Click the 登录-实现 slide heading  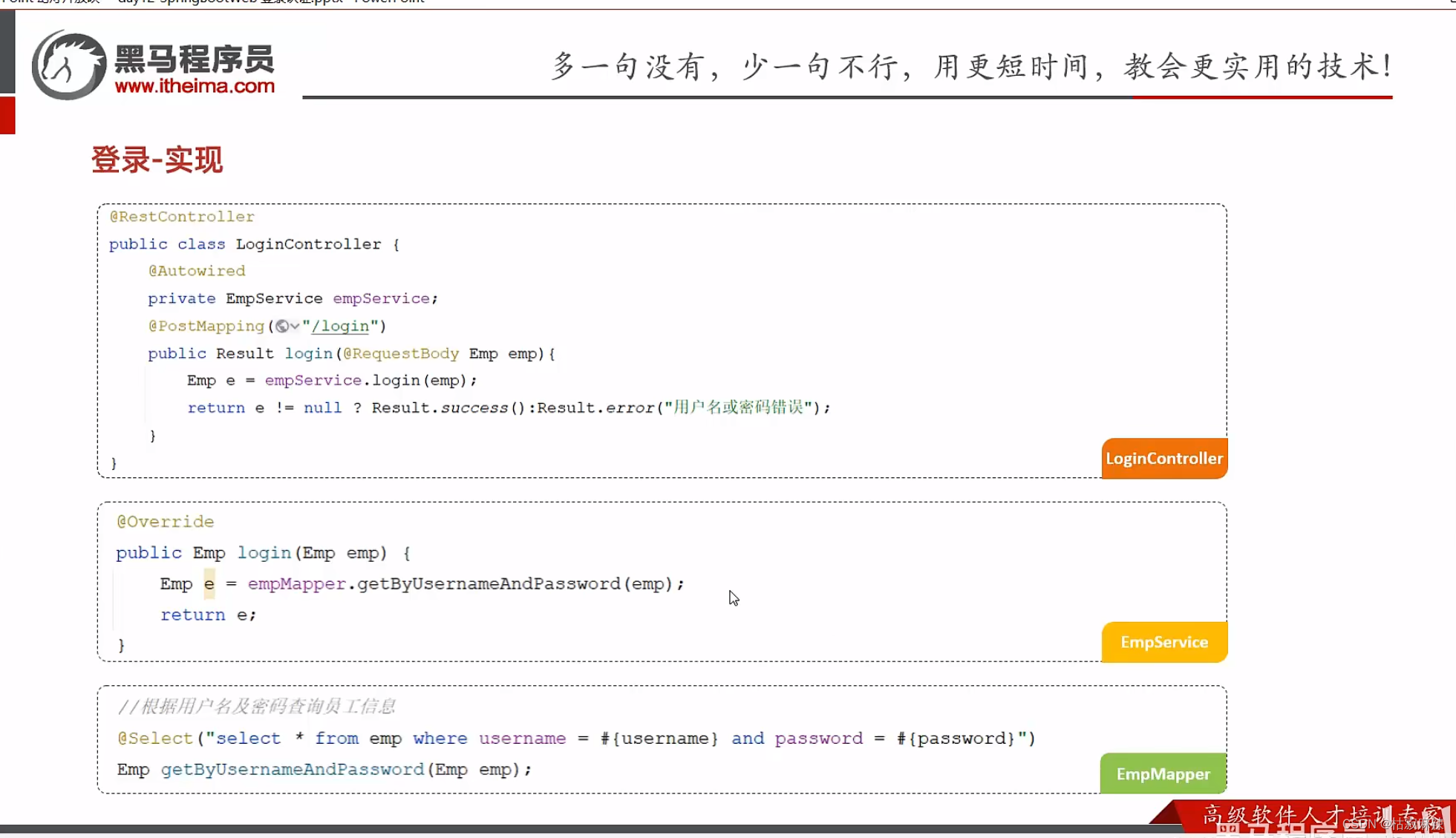click(x=155, y=160)
